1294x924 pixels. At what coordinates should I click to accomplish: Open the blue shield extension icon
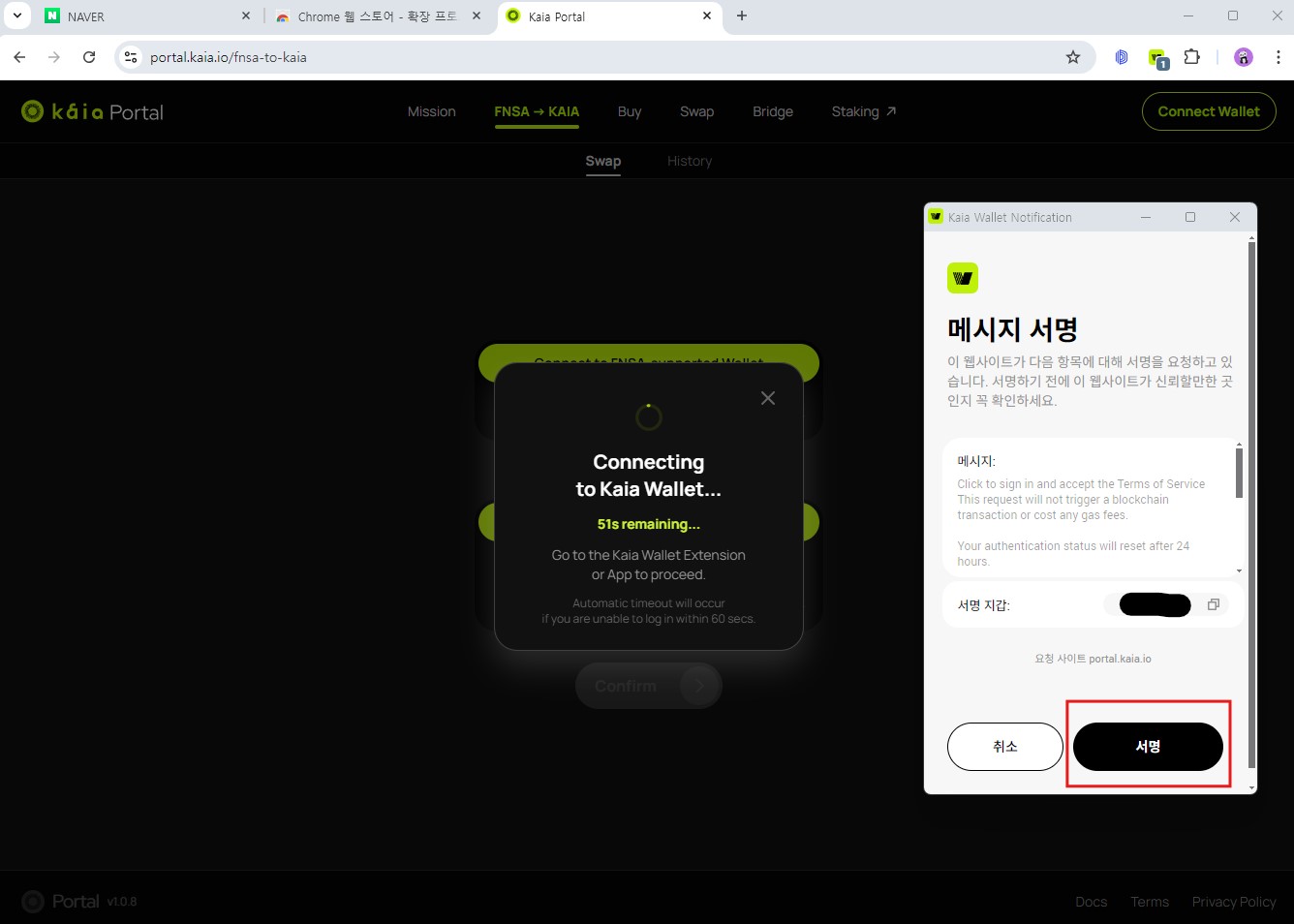coord(1122,57)
